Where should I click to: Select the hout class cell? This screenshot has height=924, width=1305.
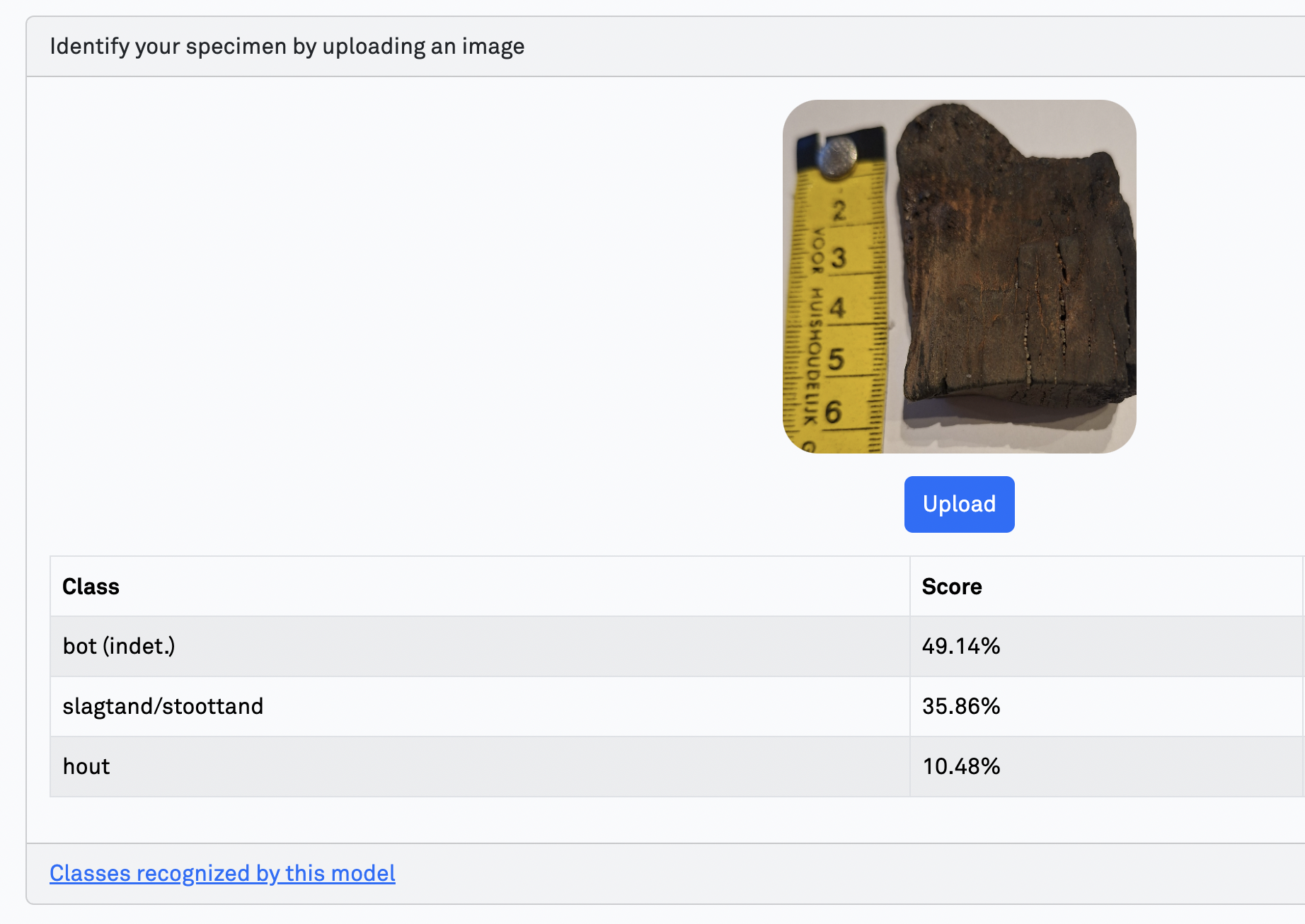[86, 766]
